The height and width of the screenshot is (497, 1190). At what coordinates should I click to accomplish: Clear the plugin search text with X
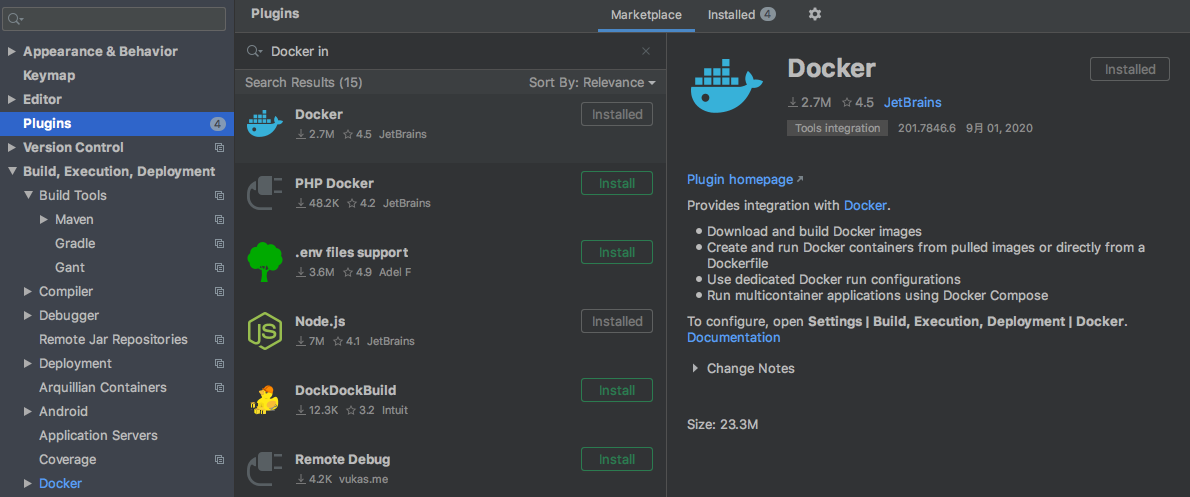coord(646,51)
